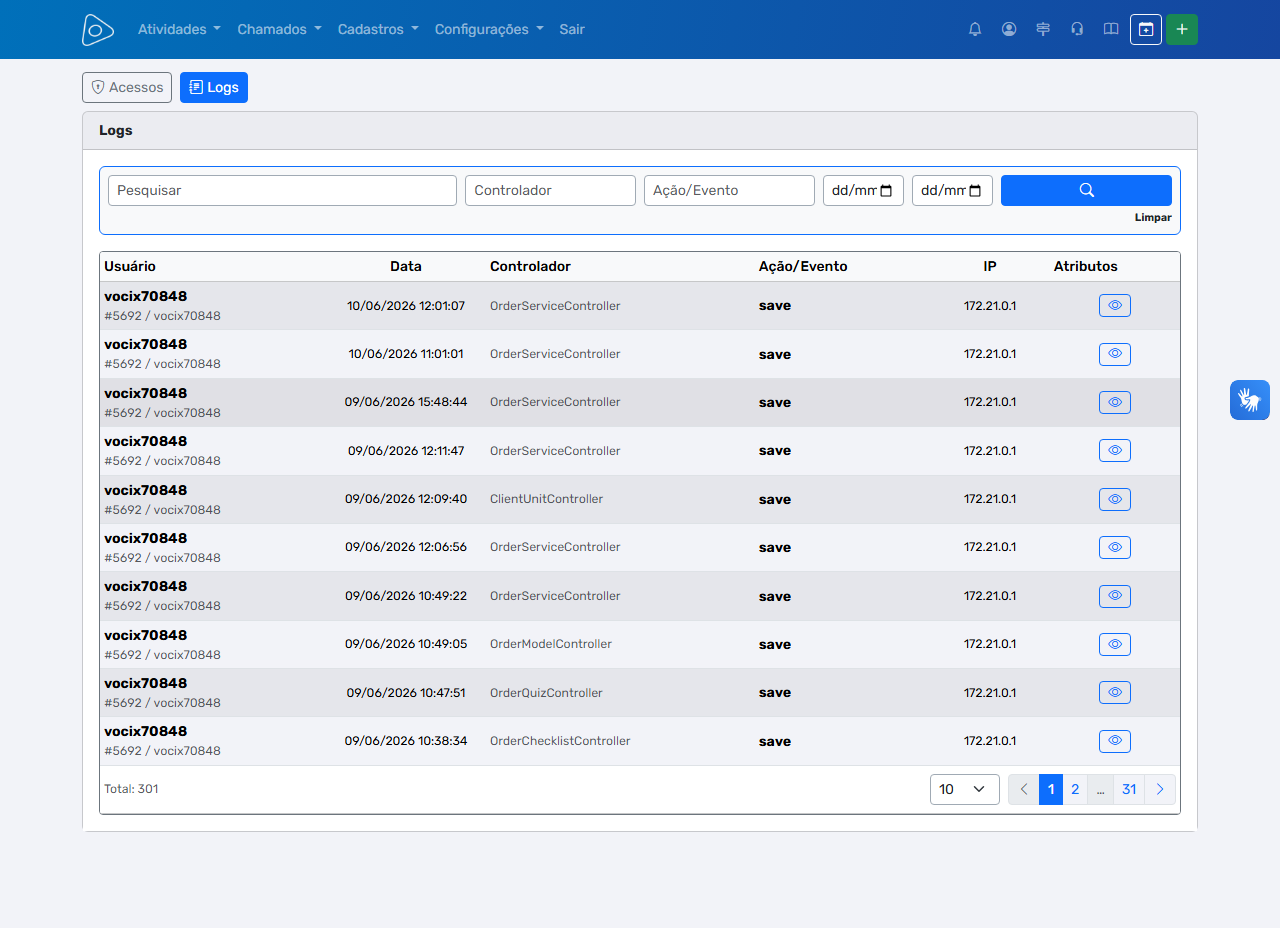This screenshot has width=1280, height=928.
Task: Expand the Cadastros menu
Action: pos(378,30)
